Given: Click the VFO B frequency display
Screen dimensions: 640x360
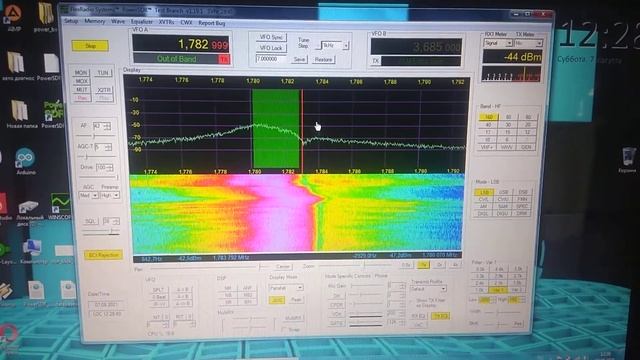Looking at the screenshot, I should 416,47.
